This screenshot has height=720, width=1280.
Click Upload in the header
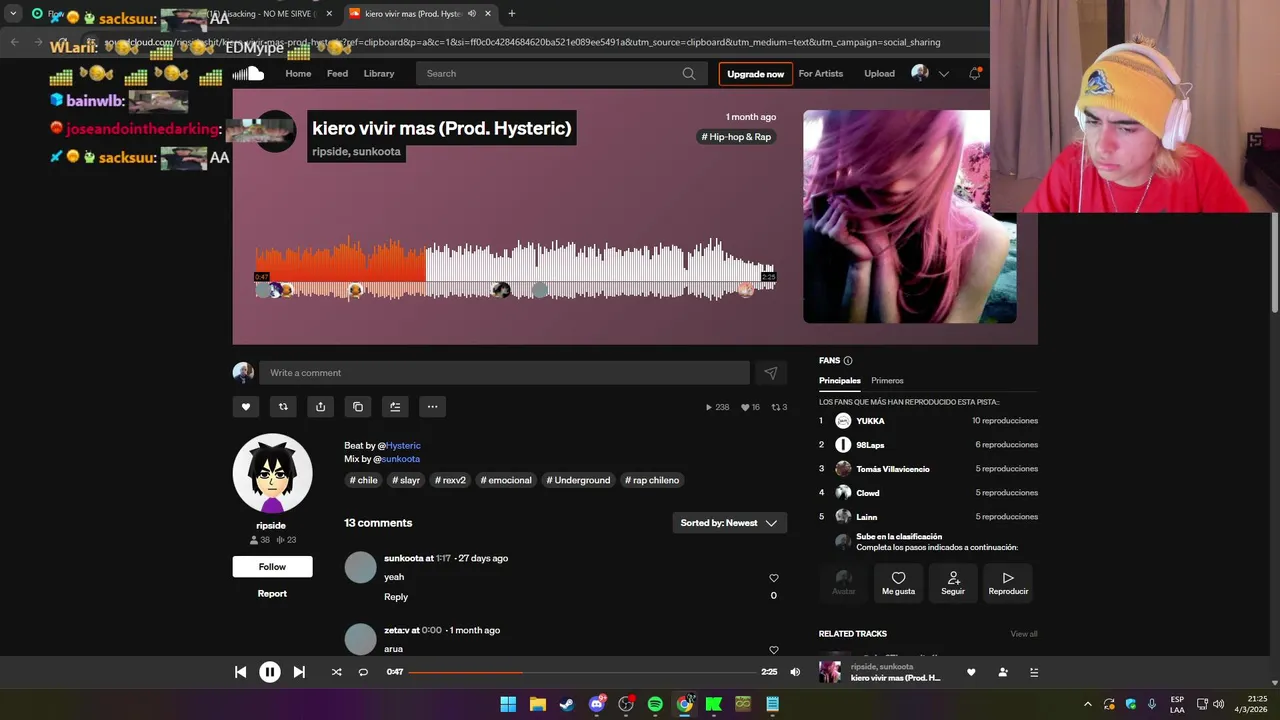click(x=879, y=73)
